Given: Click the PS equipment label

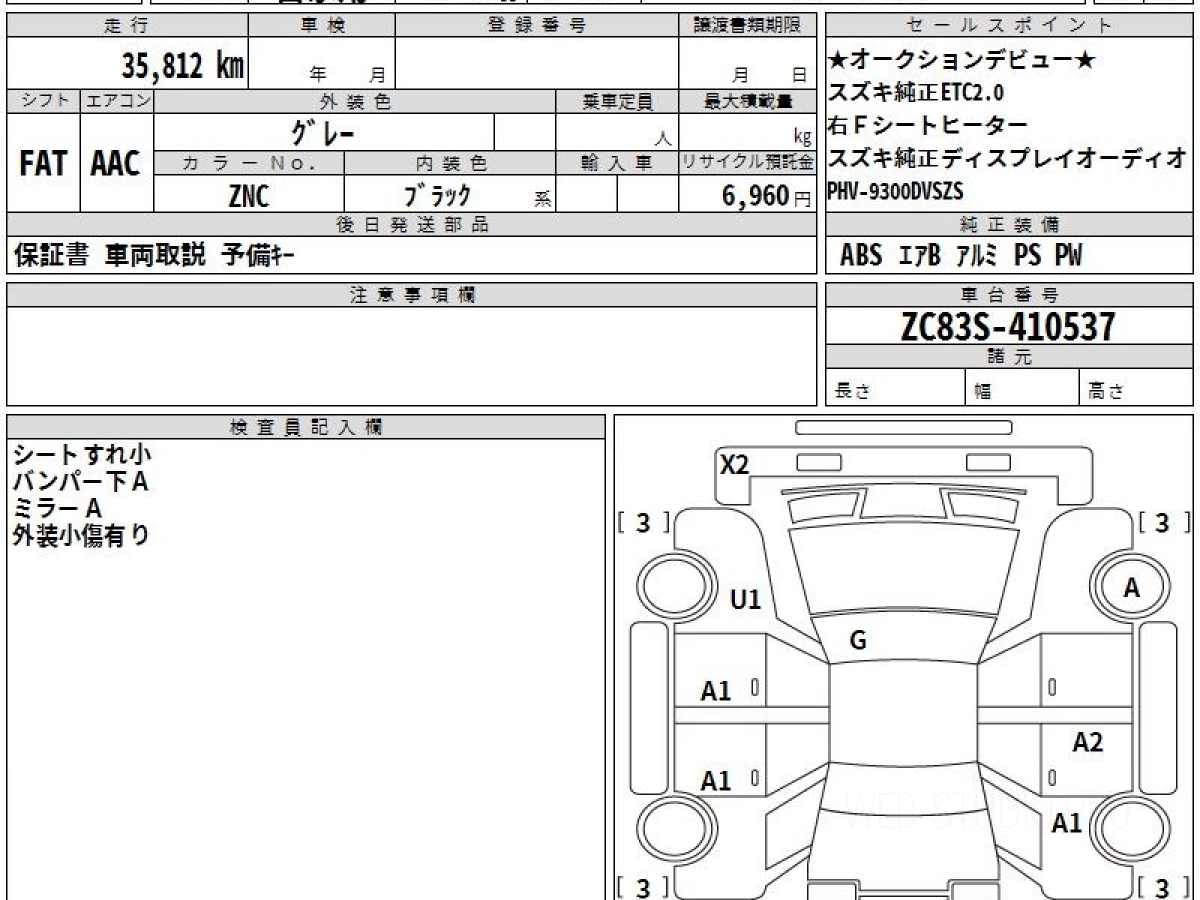Looking at the screenshot, I should [x=1027, y=256].
